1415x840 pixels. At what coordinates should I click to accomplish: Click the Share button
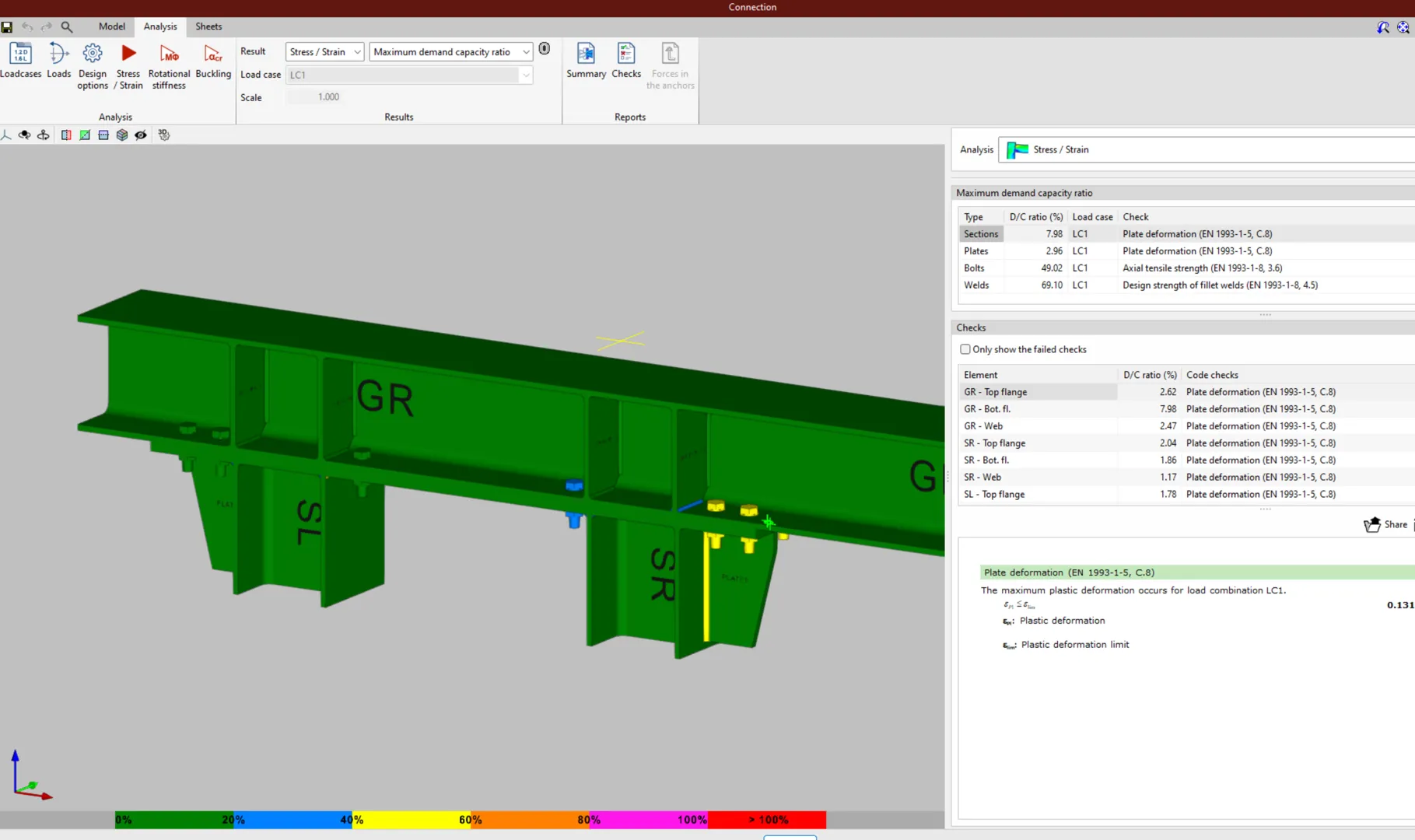point(1385,525)
